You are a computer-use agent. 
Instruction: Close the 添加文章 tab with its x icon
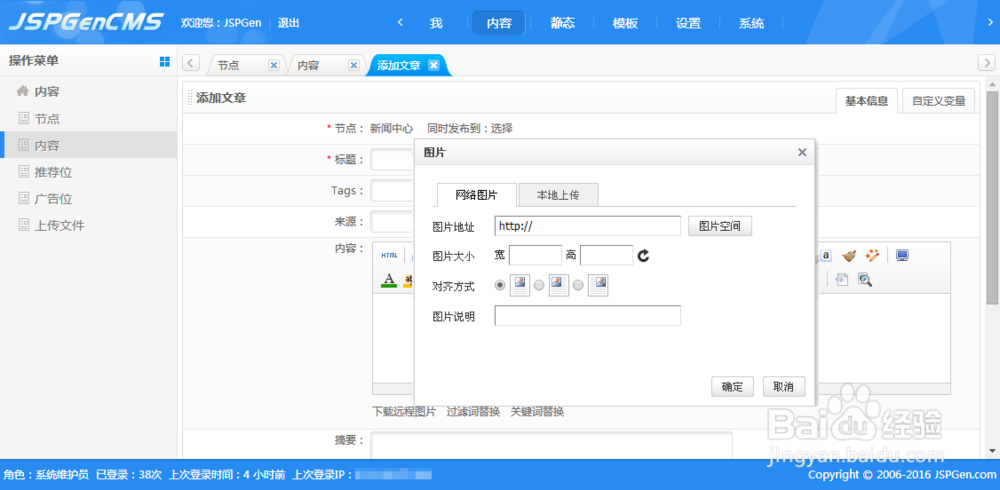(433, 65)
